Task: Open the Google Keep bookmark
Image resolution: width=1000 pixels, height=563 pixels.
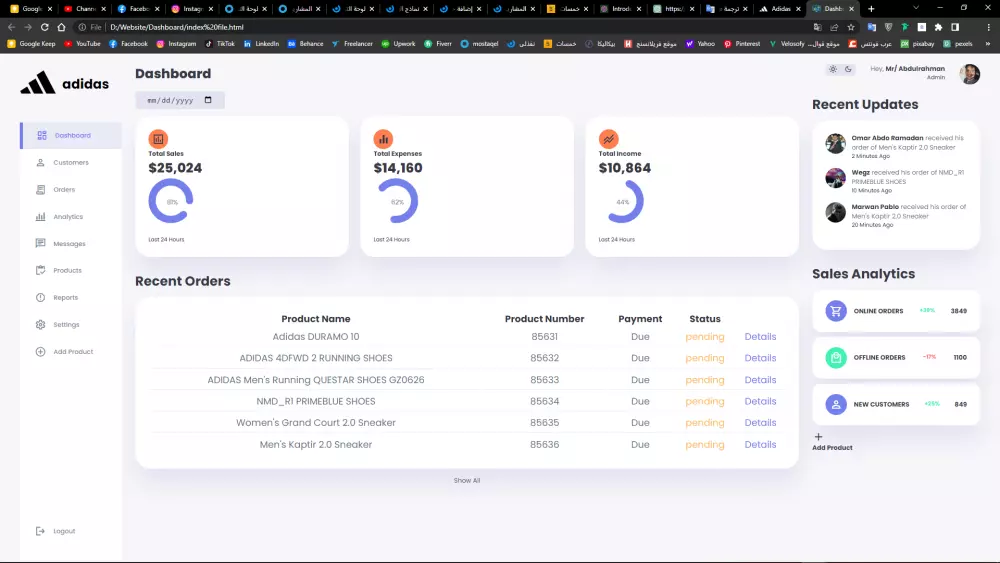Action: click(x=31, y=44)
